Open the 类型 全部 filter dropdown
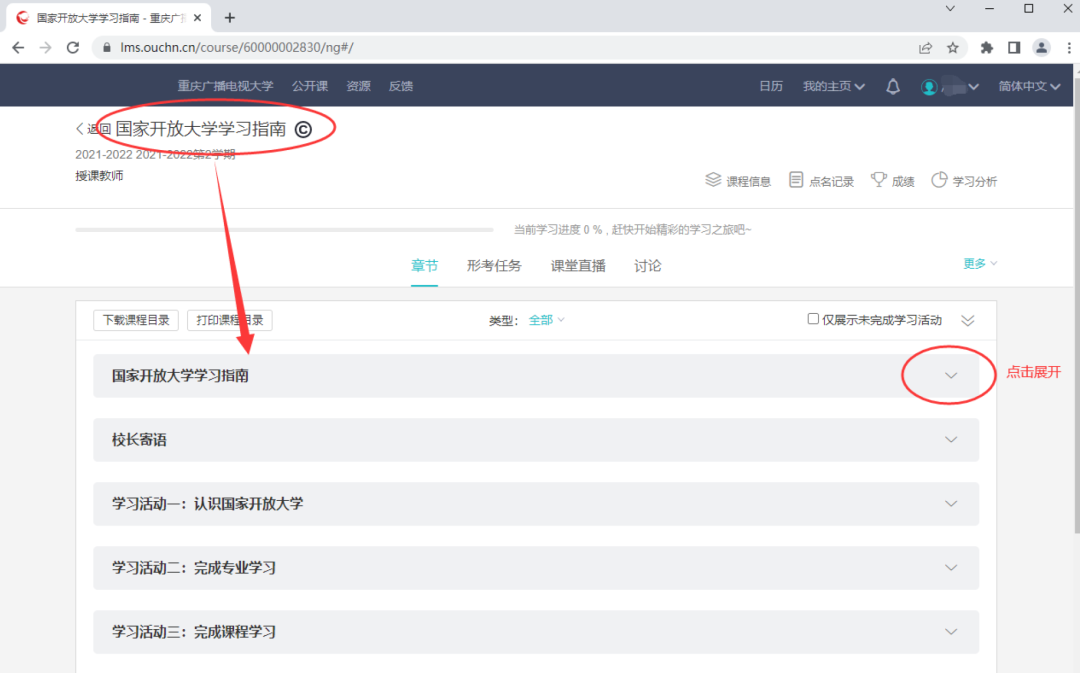Screen dimensions: 1080x673 (546, 320)
